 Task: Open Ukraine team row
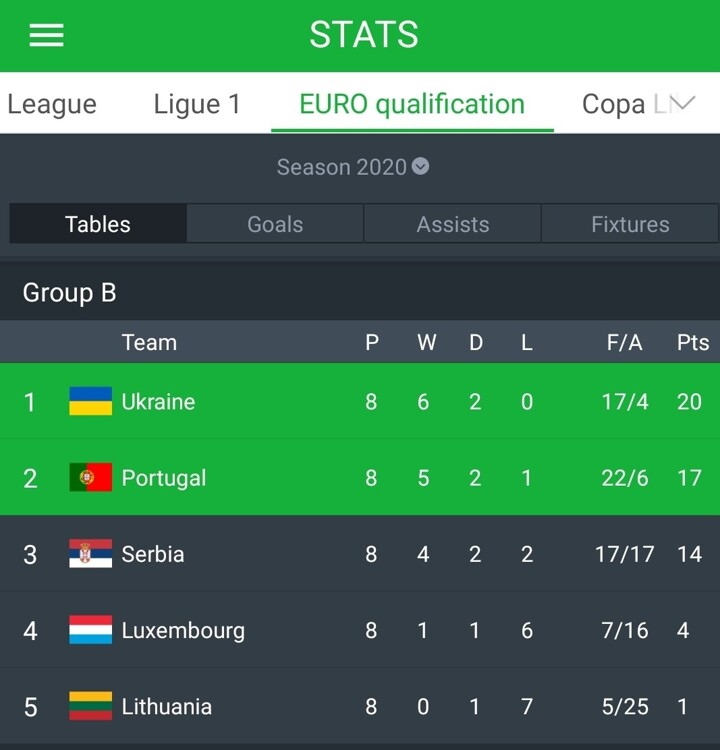pos(360,401)
